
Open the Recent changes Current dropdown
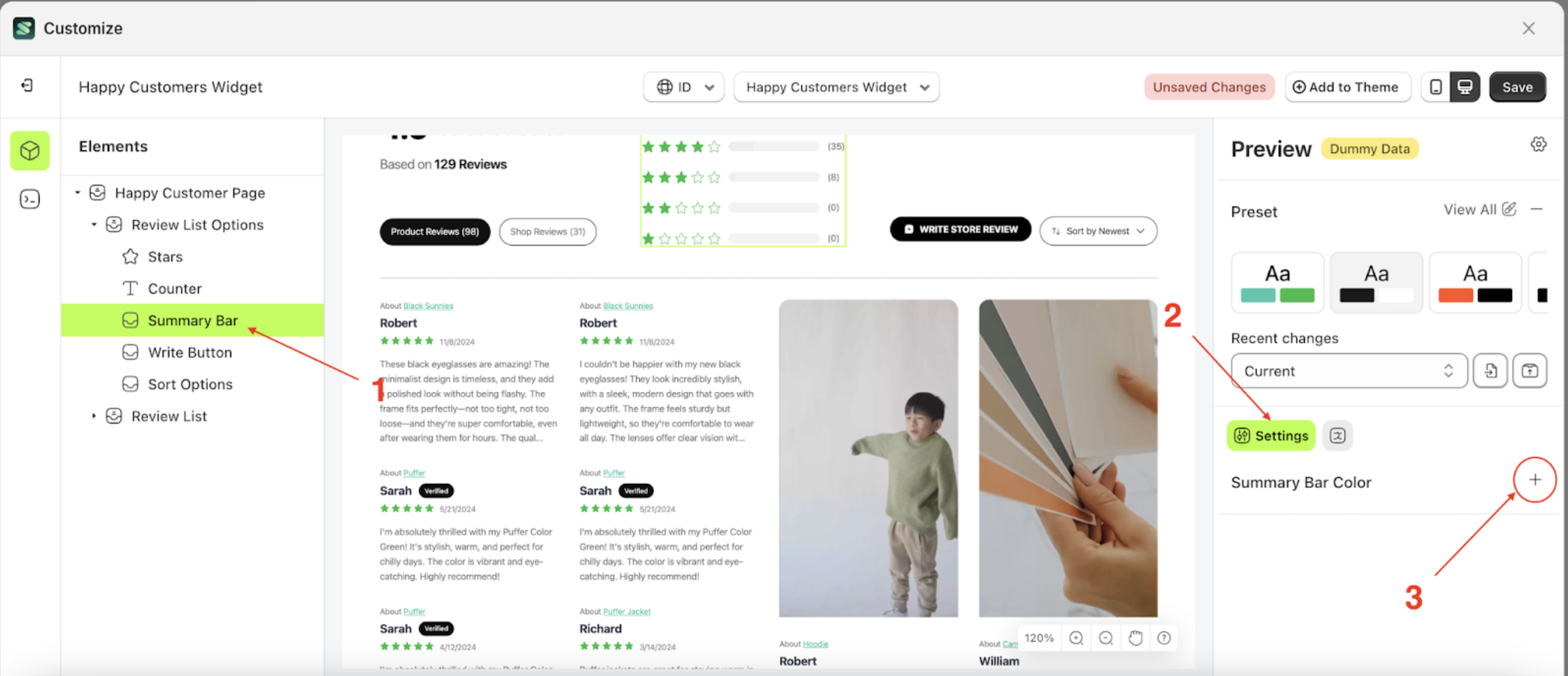click(1348, 371)
